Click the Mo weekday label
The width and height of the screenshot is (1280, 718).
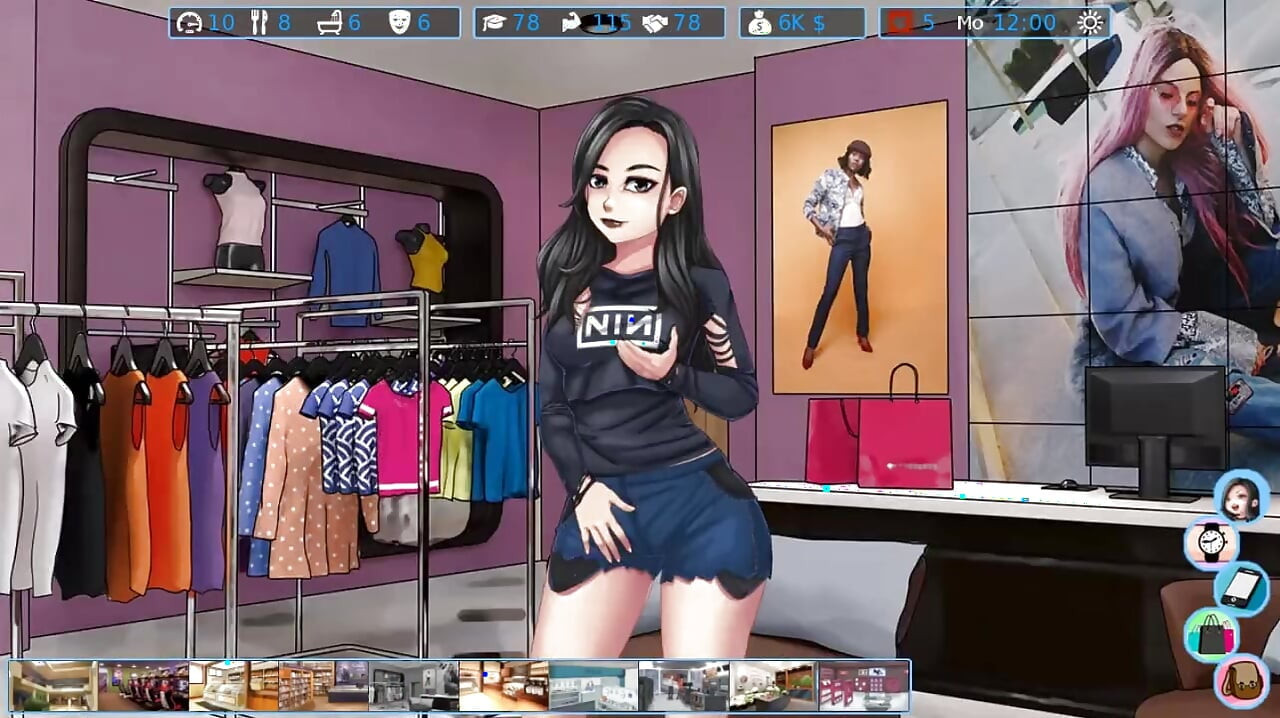(970, 22)
